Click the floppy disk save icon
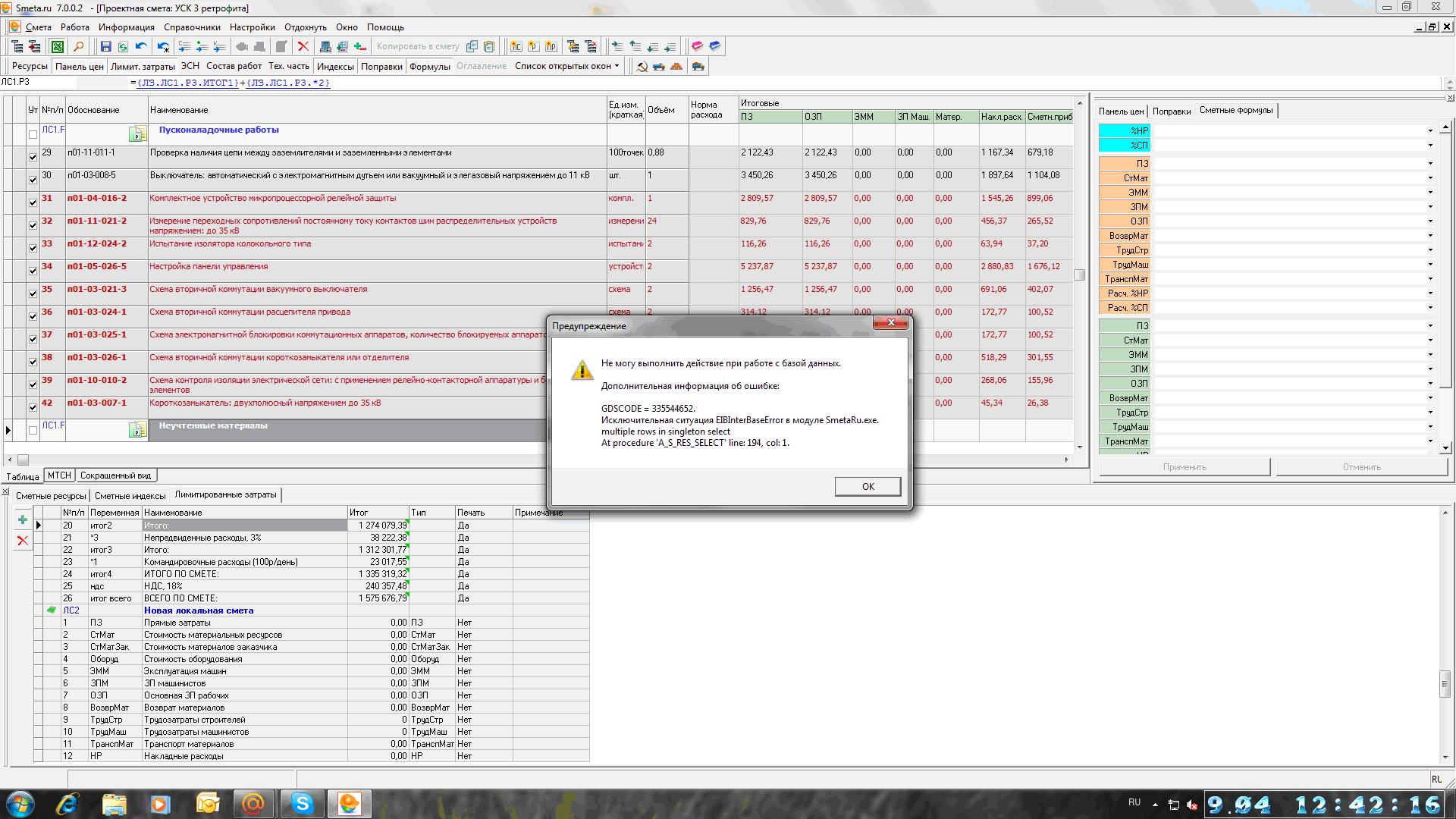 pos(106,46)
